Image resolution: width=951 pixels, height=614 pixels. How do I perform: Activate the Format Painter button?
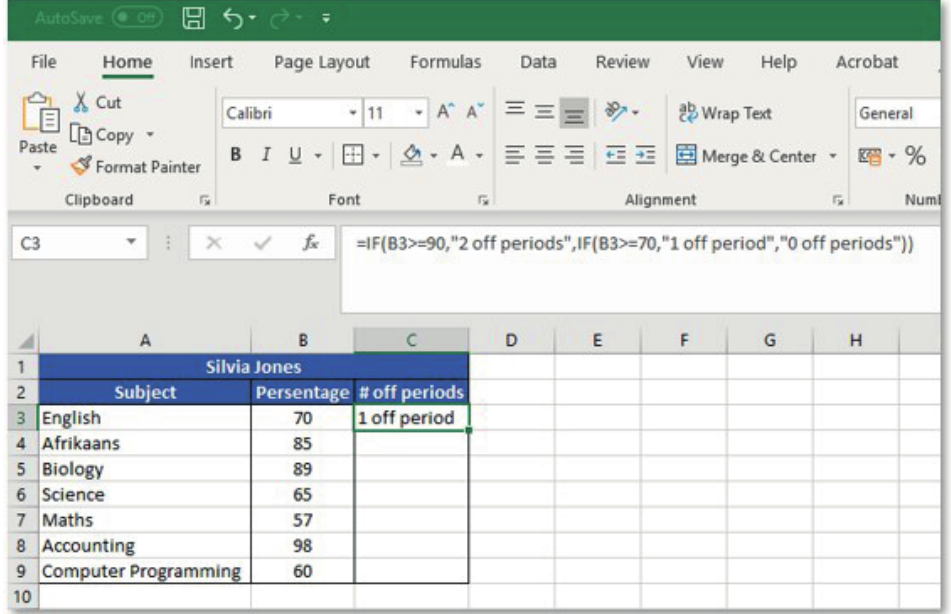coord(135,166)
